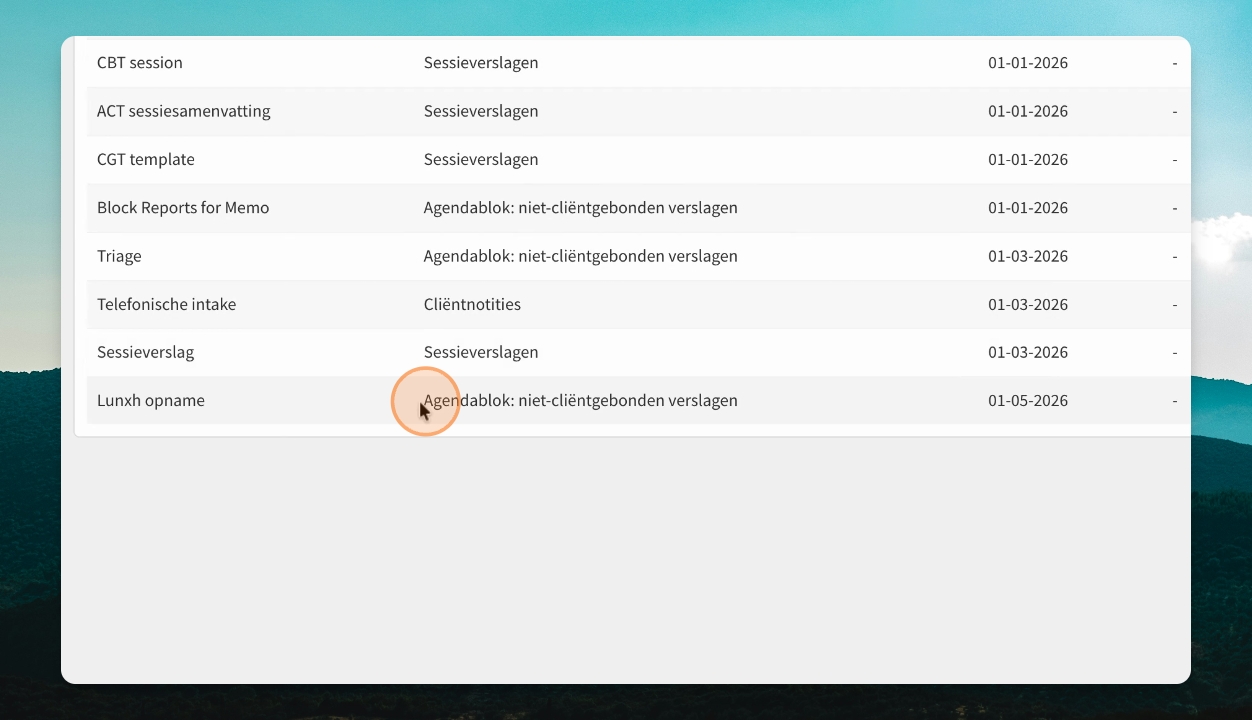
Task: Select the Cliëntnotities type cell
Action: pos(472,304)
